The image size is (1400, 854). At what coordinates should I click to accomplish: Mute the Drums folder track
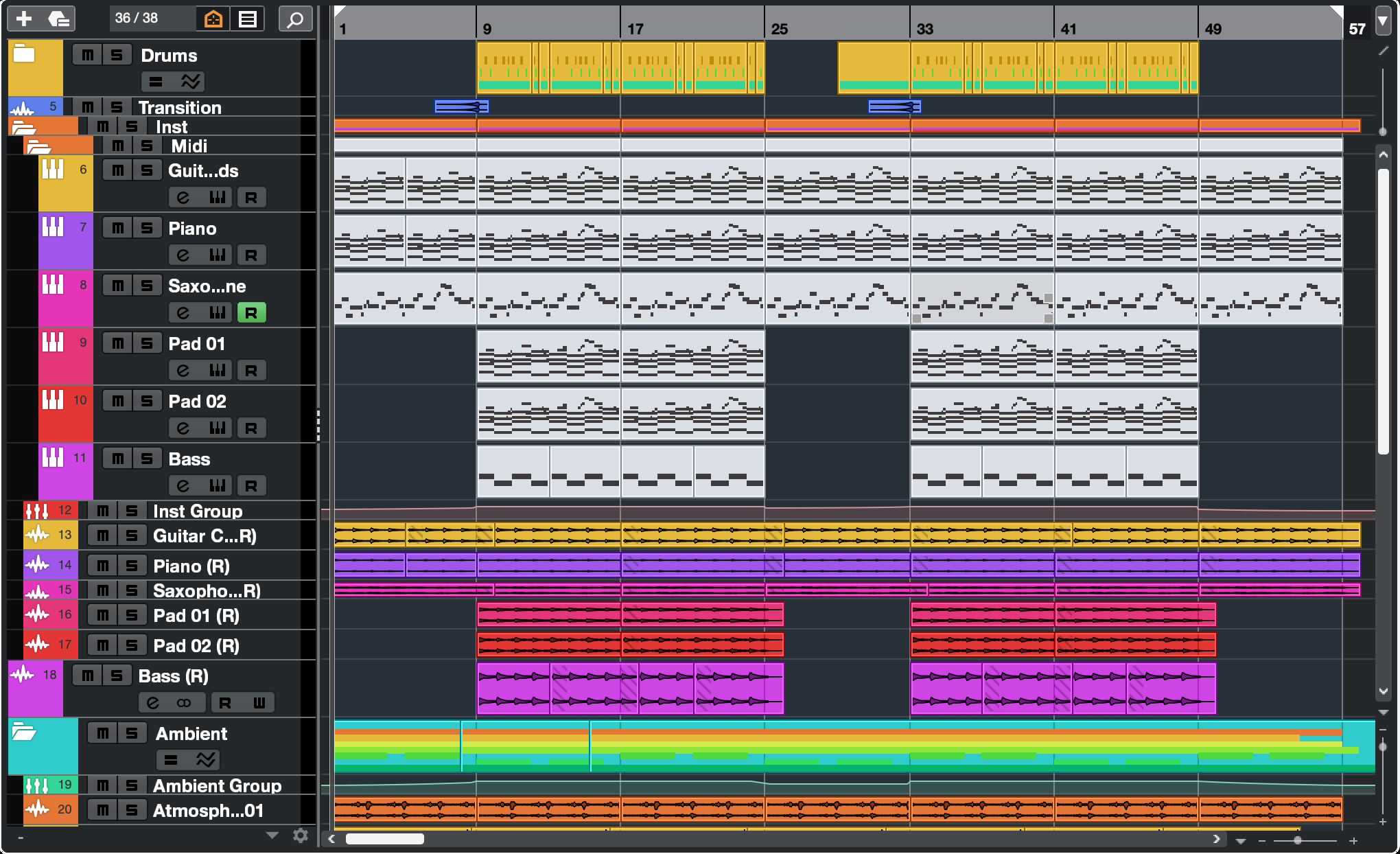(x=88, y=56)
